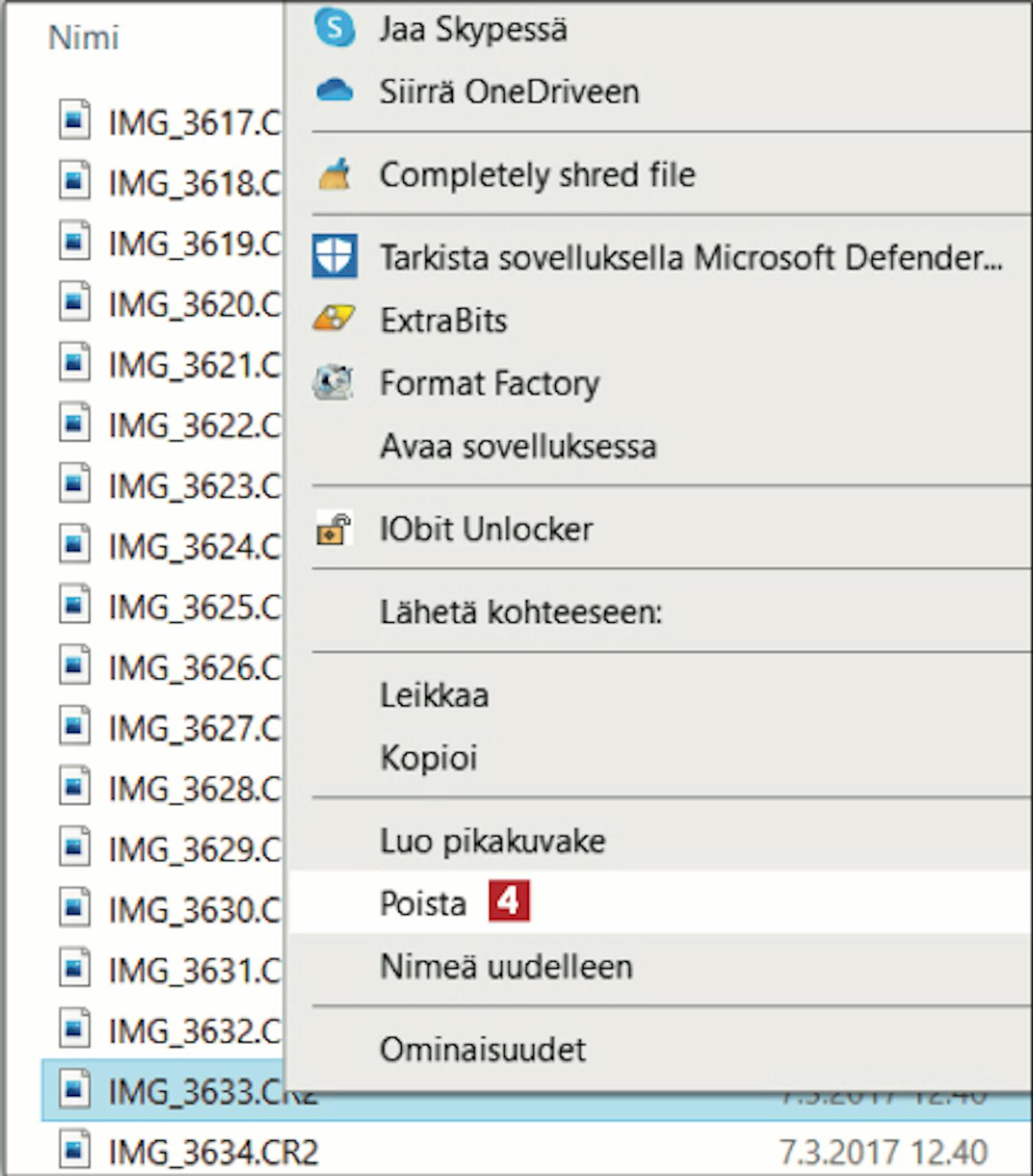Screen dimensions: 1033x1176
Task: Click file icon of IMG_3633.CR2
Action: point(74,1090)
